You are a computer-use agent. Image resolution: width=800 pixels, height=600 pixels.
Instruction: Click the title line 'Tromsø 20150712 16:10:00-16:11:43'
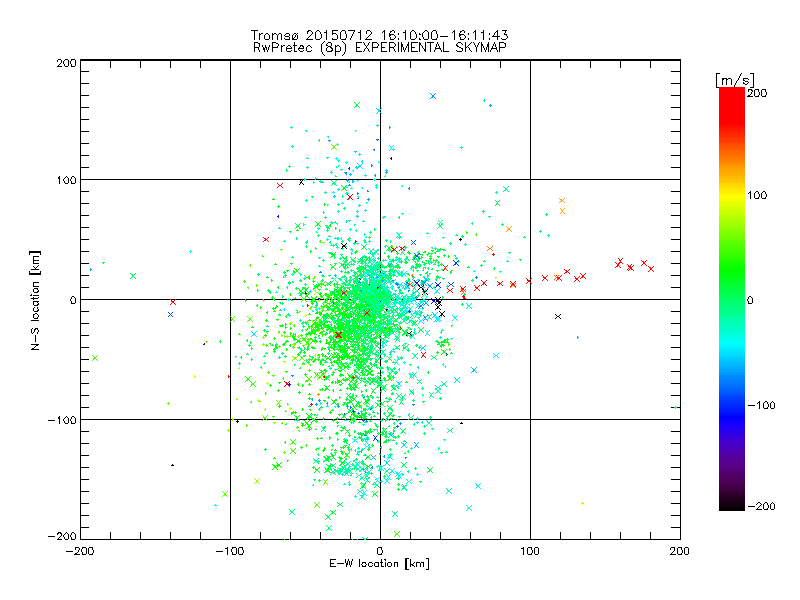[379, 35]
